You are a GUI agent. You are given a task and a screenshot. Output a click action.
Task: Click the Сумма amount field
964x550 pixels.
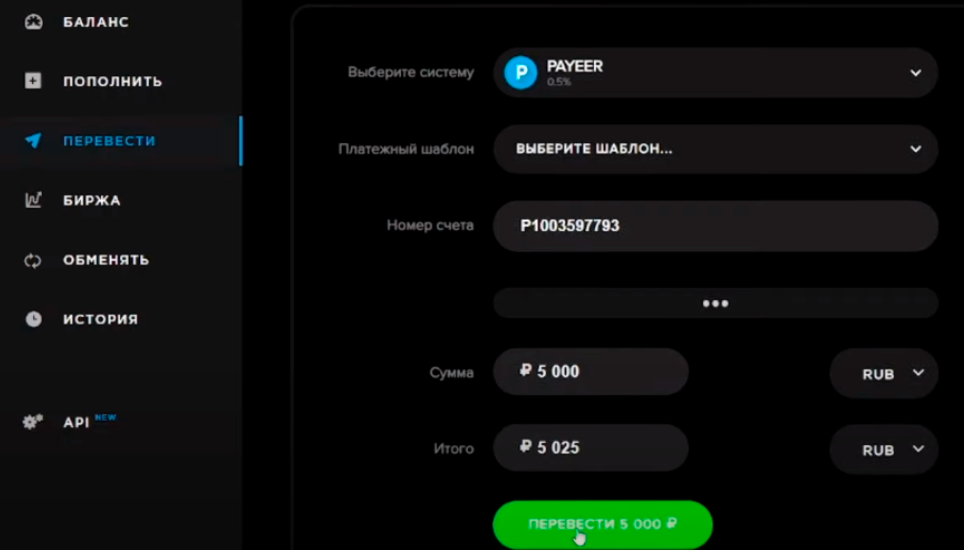click(x=590, y=372)
